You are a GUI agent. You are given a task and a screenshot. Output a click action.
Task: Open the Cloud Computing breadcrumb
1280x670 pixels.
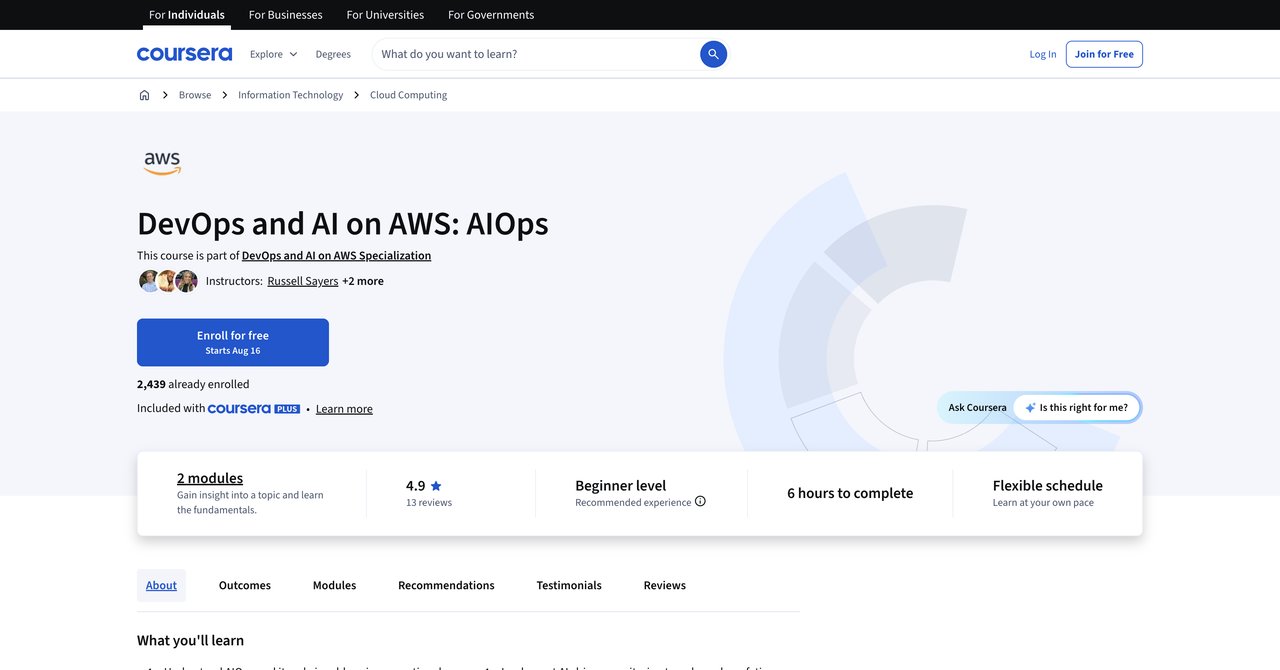(x=408, y=95)
